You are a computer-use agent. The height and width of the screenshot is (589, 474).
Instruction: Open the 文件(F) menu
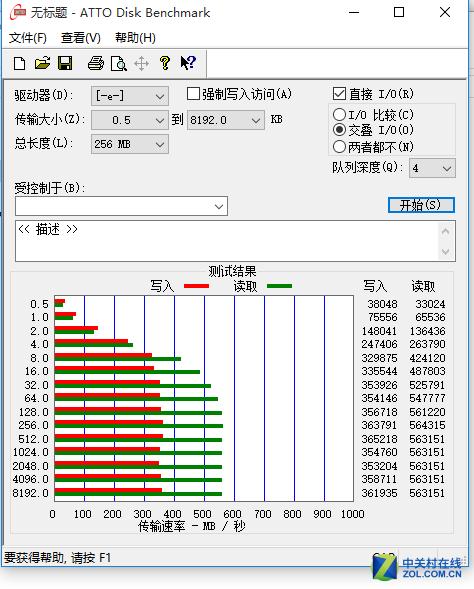(28, 38)
